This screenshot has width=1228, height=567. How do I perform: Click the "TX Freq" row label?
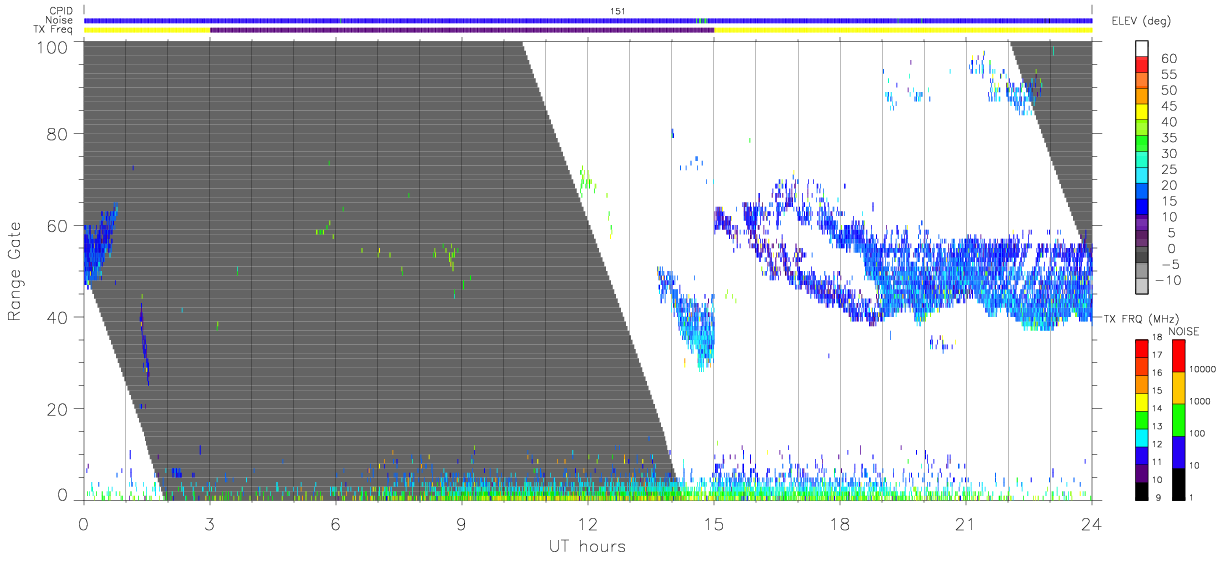[x=54, y=31]
